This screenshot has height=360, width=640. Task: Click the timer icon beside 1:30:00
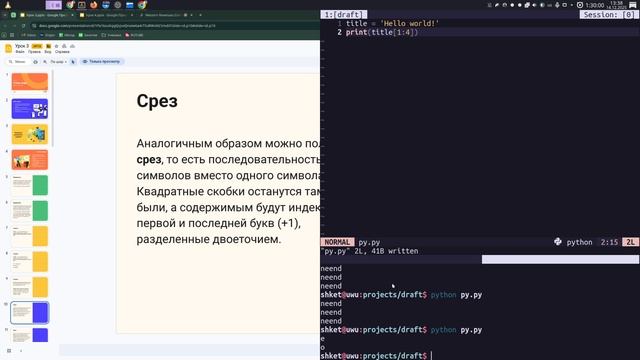click(580, 5)
